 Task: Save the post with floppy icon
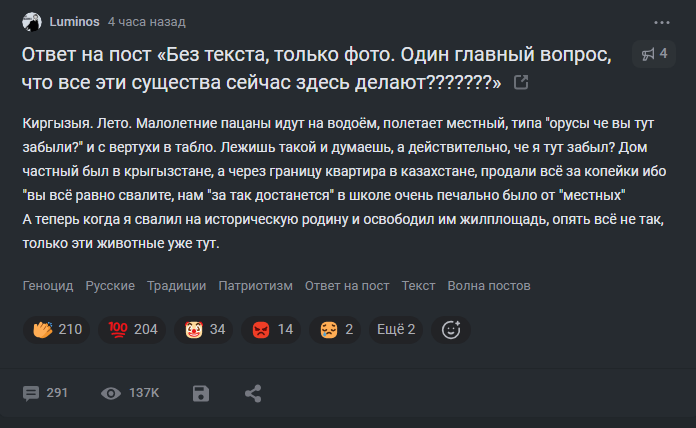tap(201, 393)
